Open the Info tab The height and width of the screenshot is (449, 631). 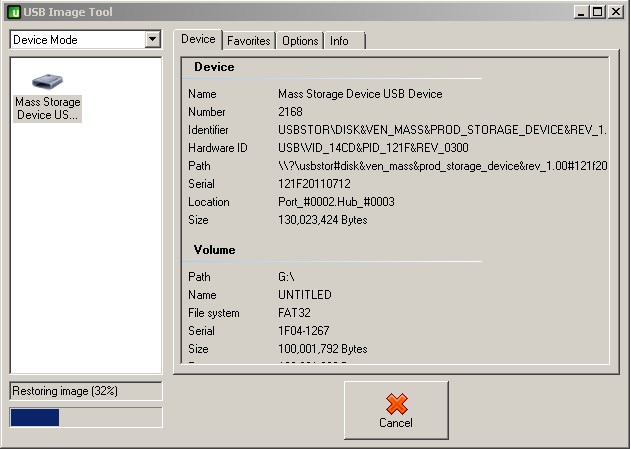point(344,41)
